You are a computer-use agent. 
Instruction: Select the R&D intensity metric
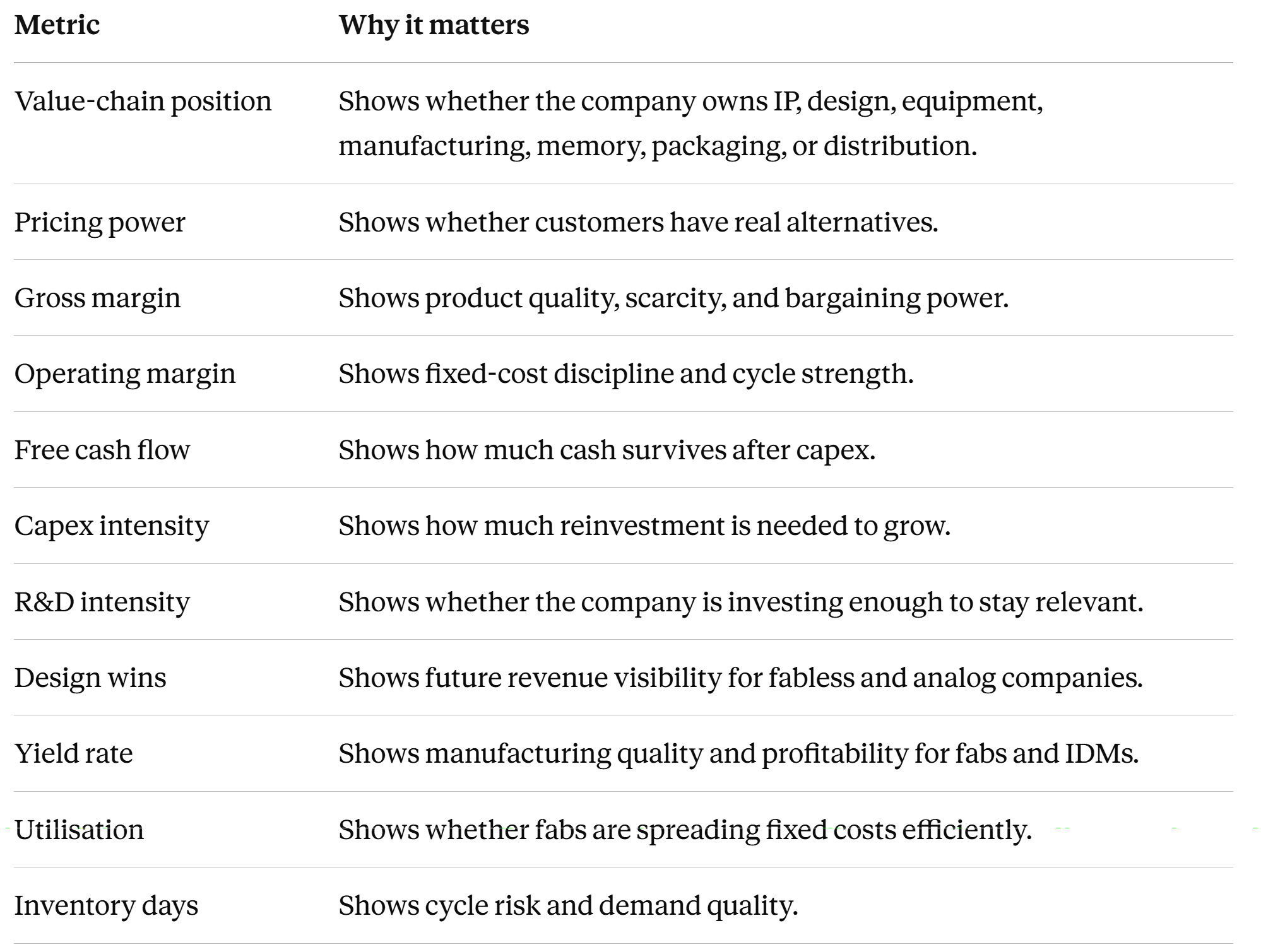tap(102, 602)
